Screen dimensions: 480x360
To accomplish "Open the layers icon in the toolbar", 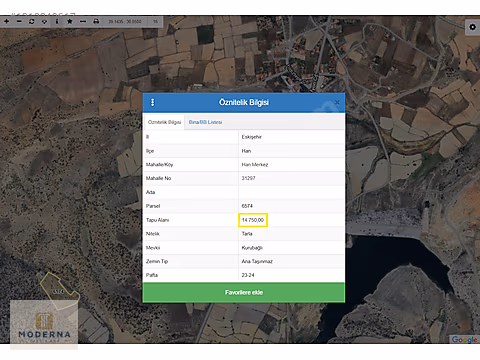I will click(44, 21).
